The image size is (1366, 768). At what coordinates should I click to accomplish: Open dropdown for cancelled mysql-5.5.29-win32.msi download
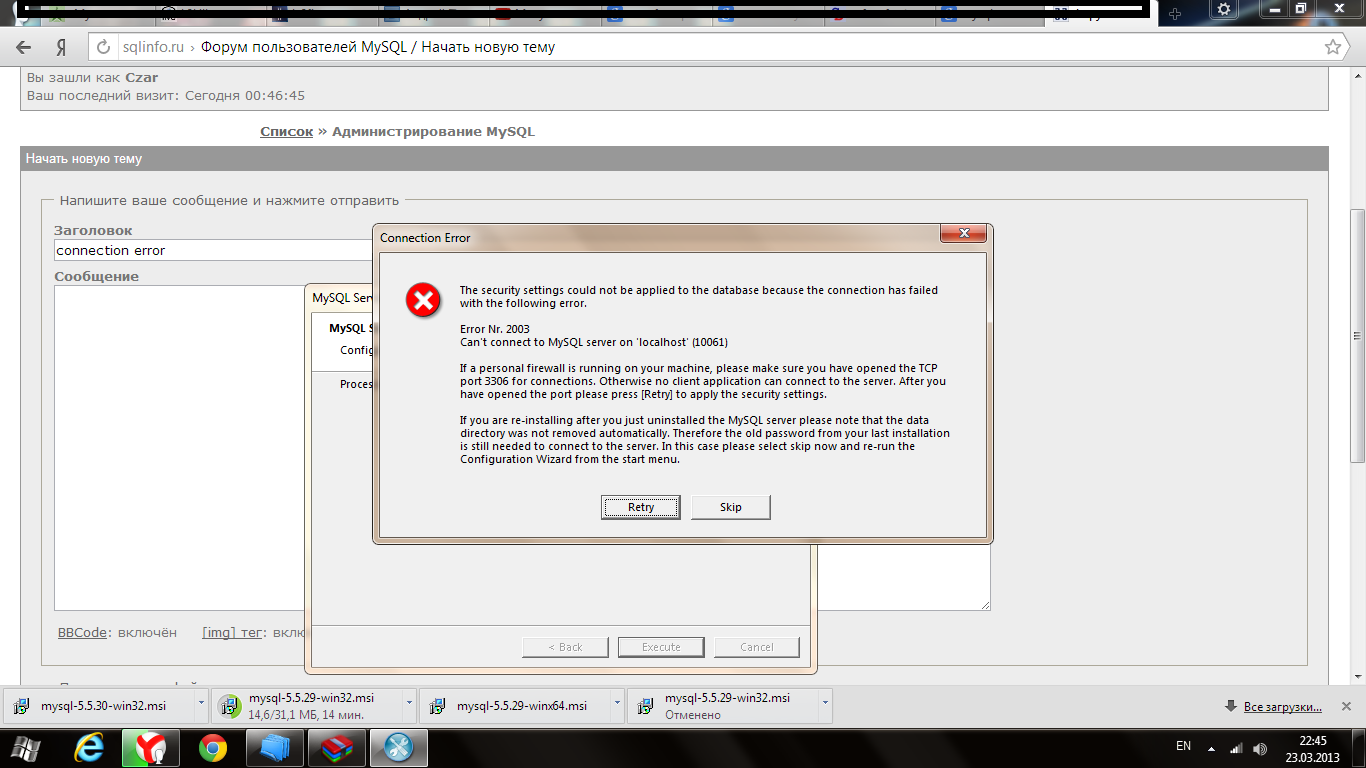(824, 704)
